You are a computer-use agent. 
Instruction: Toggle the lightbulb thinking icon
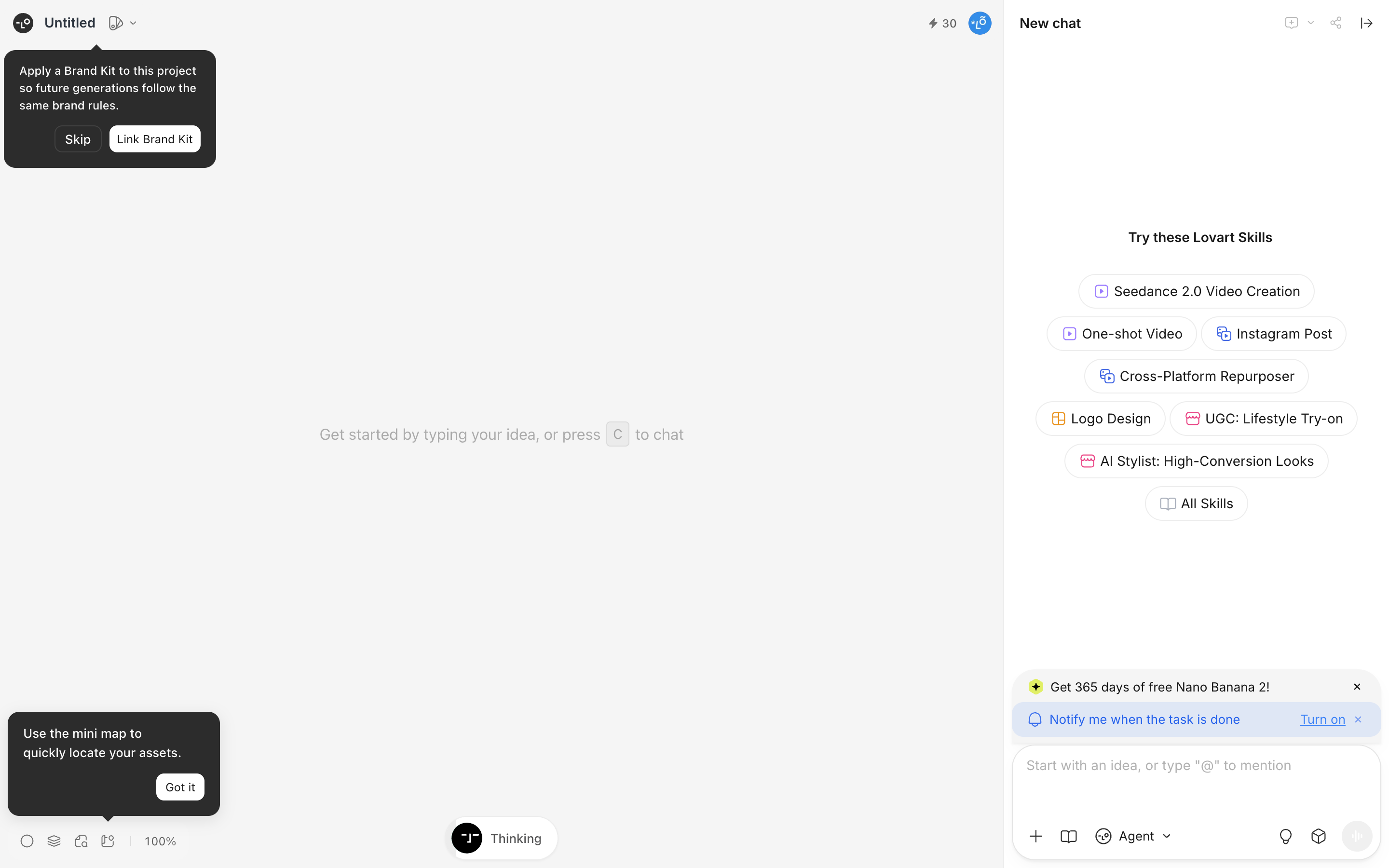1286,836
